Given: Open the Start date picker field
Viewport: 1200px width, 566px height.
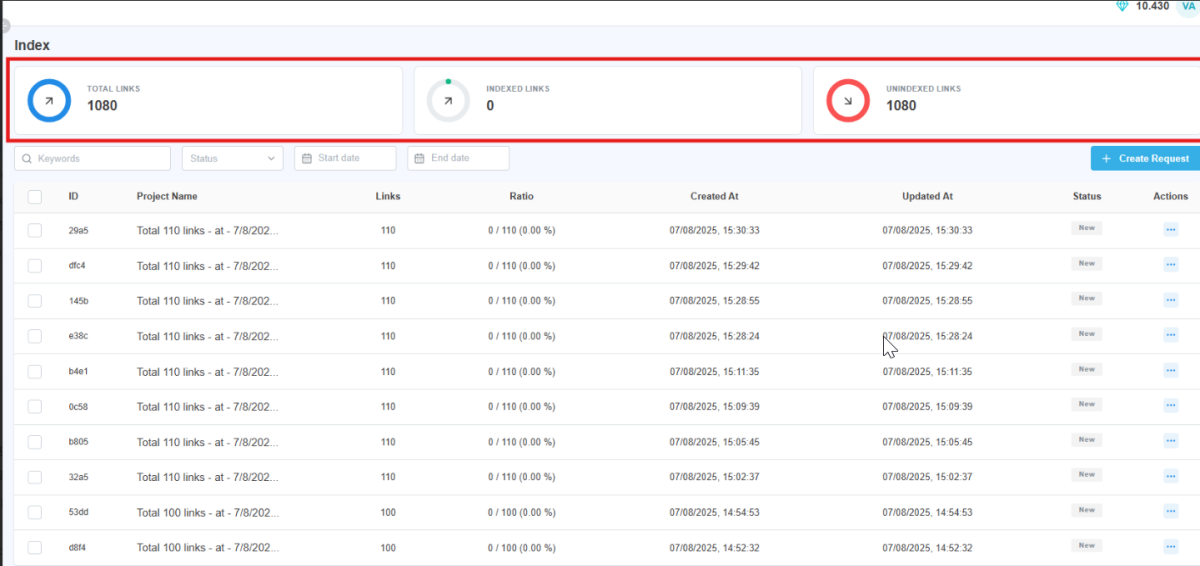Looking at the screenshot, I should (x=345, y=159).
